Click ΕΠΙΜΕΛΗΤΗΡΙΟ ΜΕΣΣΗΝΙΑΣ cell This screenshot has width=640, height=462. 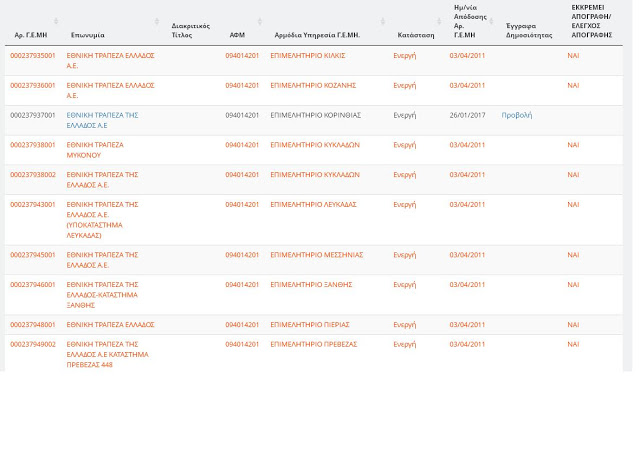tap(317, 255)
